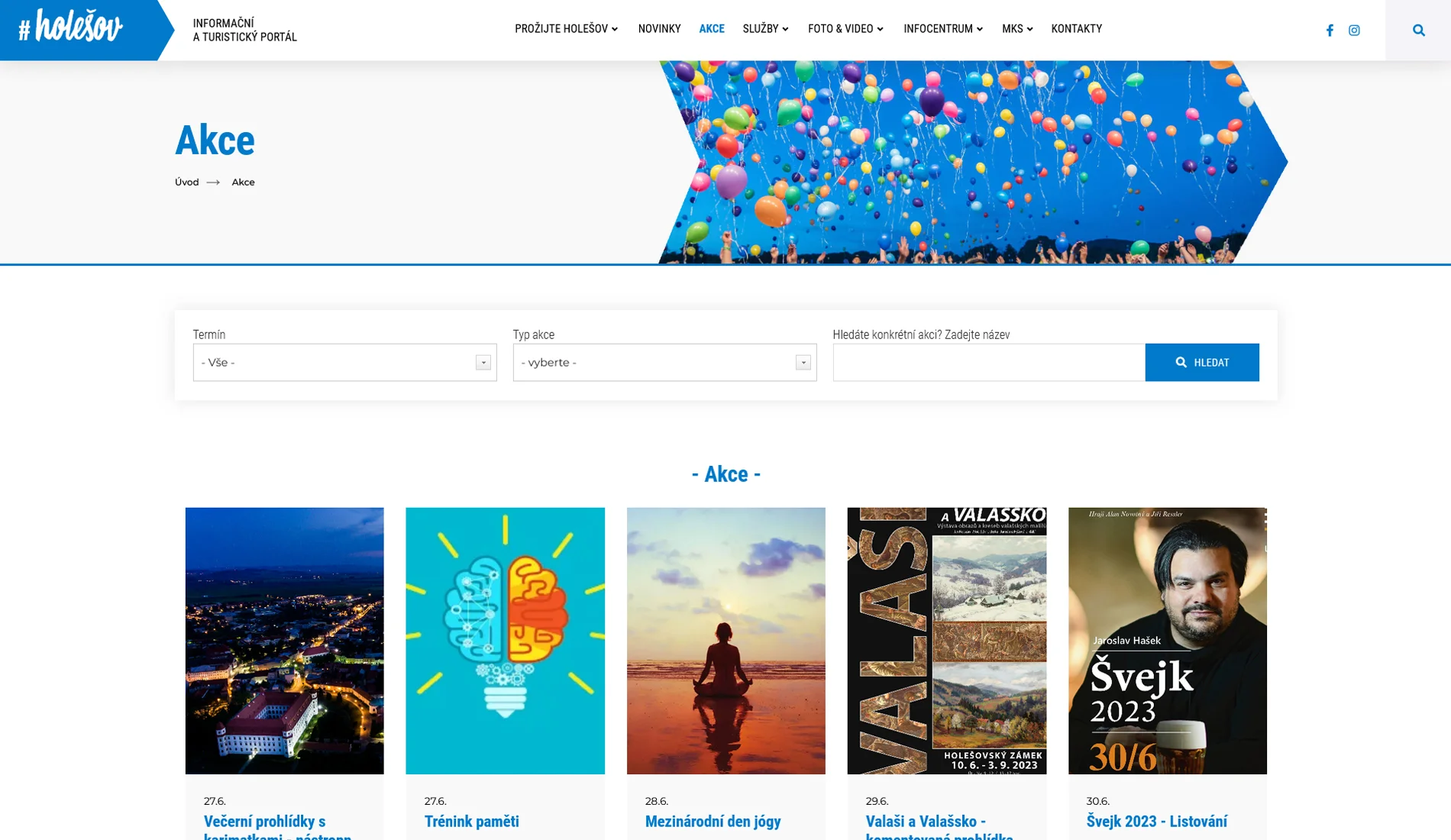This screenshot has width=1451, height=840.
Task: Open the Infocentrum menu
Action: [943, 29]
